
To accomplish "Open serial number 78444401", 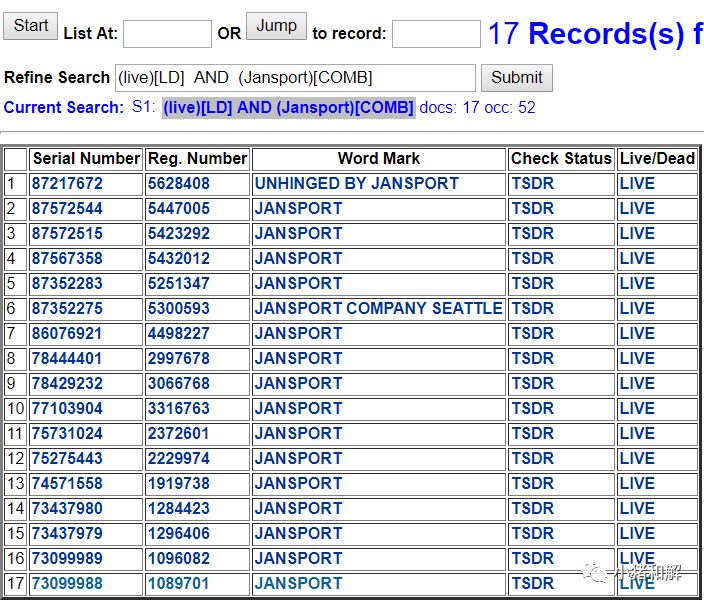I will pyautogui.click(x=67, y=359).
